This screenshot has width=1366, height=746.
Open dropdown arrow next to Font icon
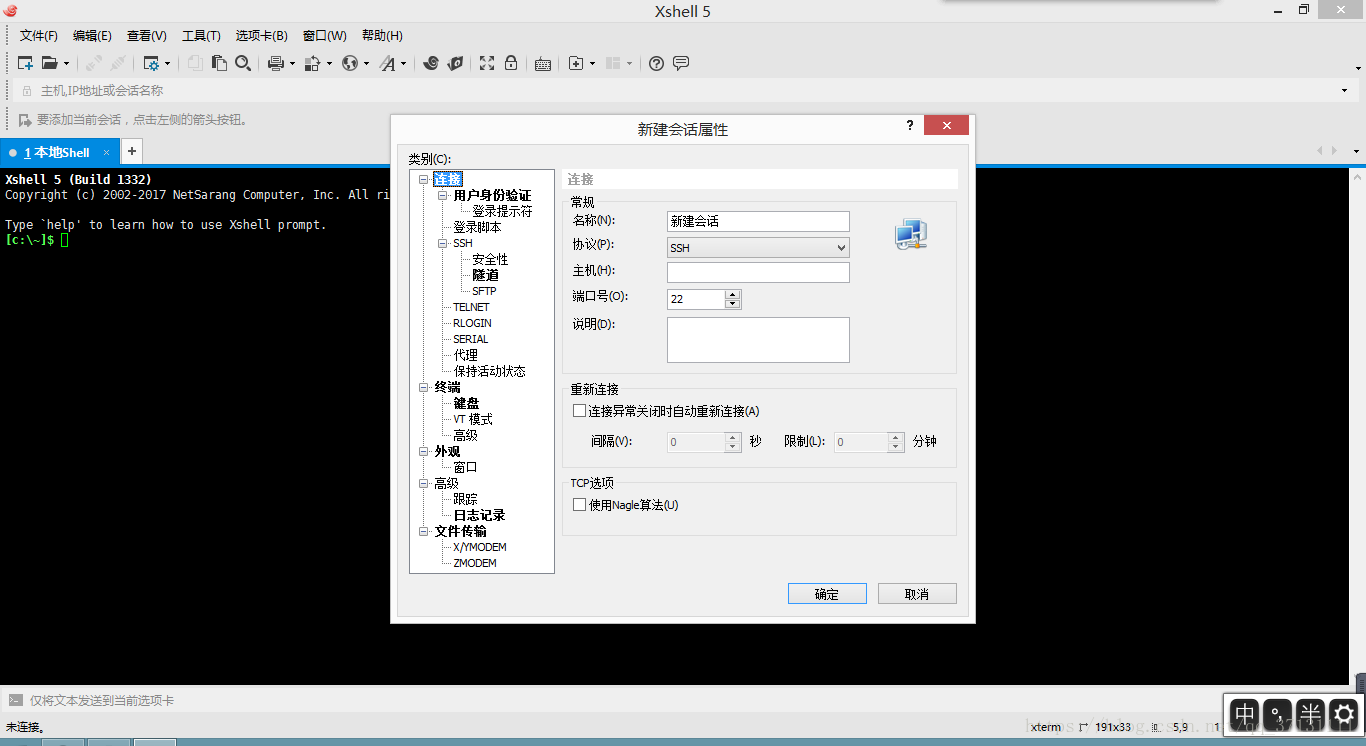pos(404,64)
